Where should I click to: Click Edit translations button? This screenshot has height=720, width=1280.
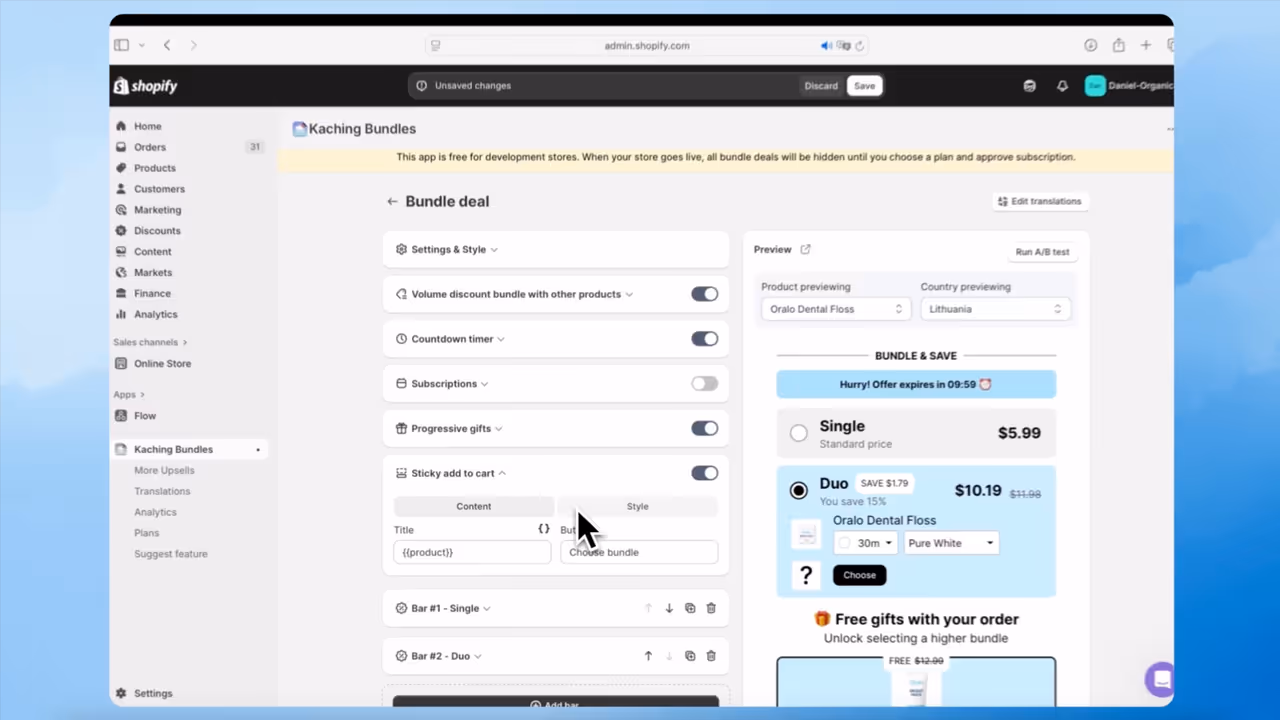pos(1039,201)
